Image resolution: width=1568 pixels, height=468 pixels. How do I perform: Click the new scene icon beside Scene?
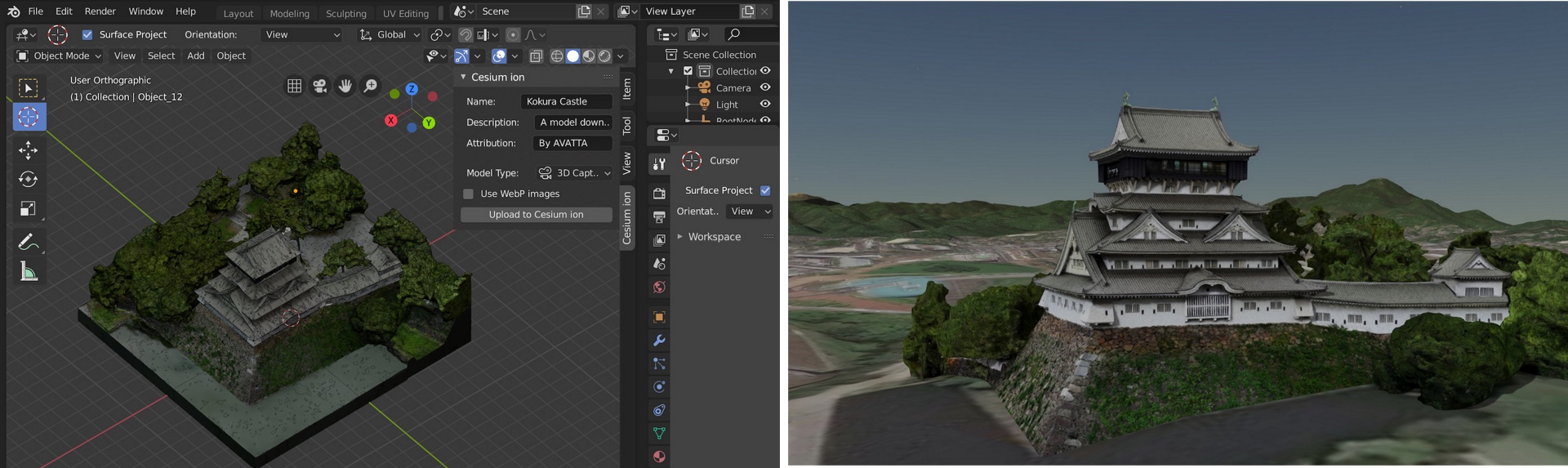coord(584,11)
